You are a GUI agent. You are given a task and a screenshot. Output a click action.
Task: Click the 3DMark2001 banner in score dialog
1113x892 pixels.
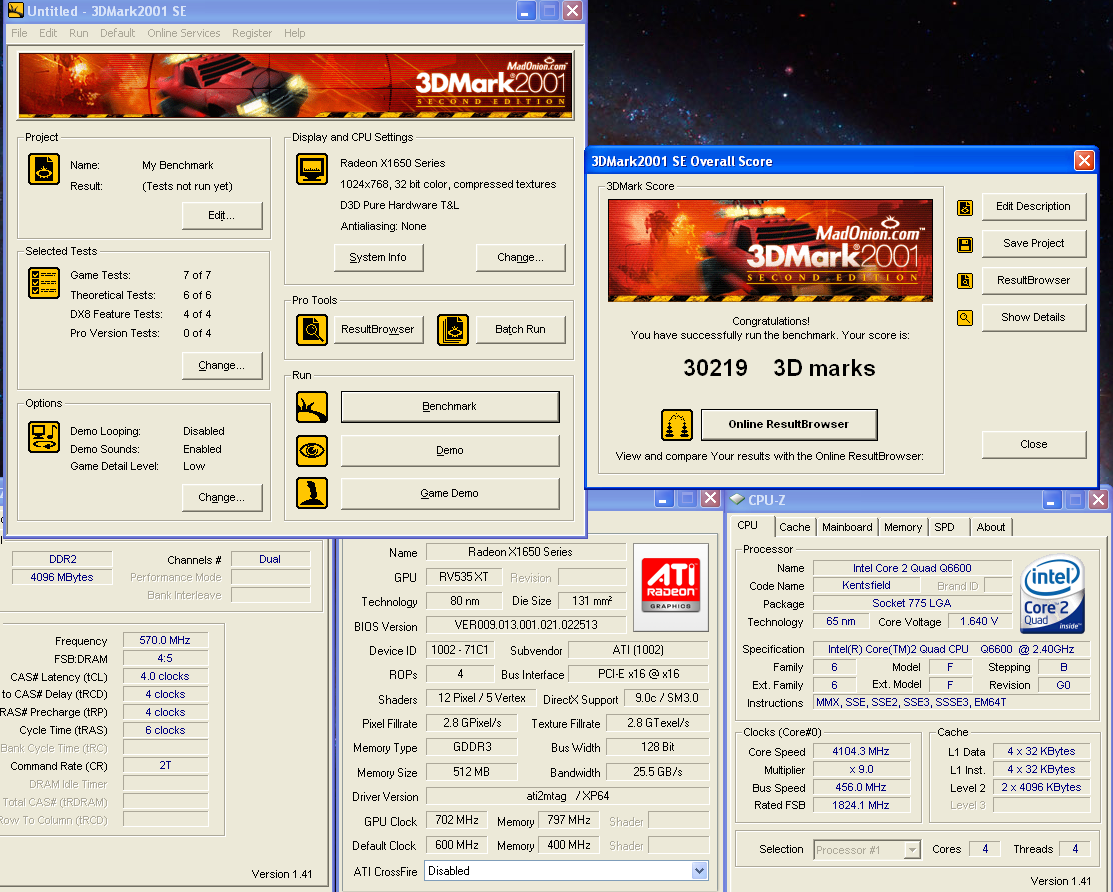770,250
